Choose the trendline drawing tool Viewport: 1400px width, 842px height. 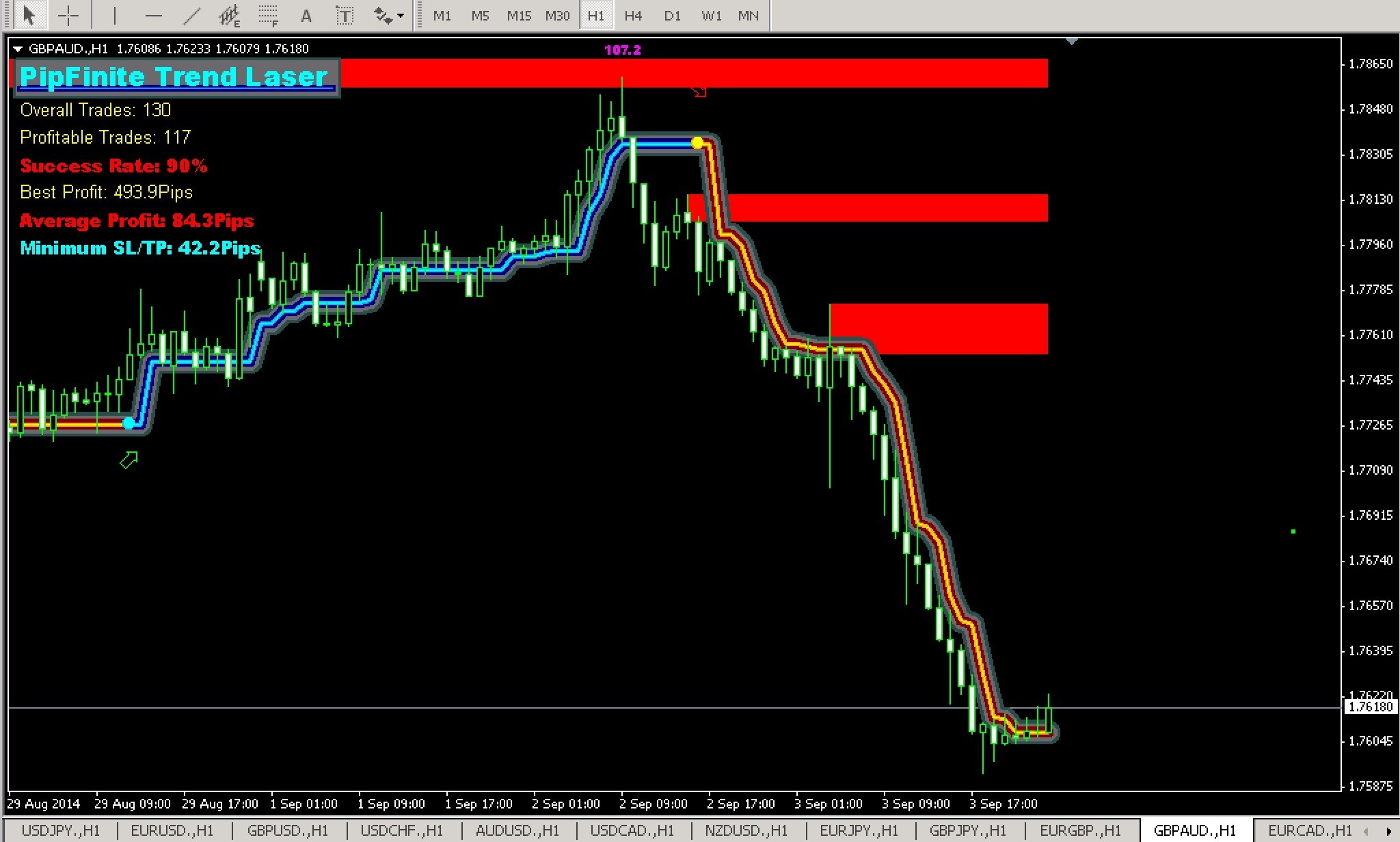click(192, 15)
